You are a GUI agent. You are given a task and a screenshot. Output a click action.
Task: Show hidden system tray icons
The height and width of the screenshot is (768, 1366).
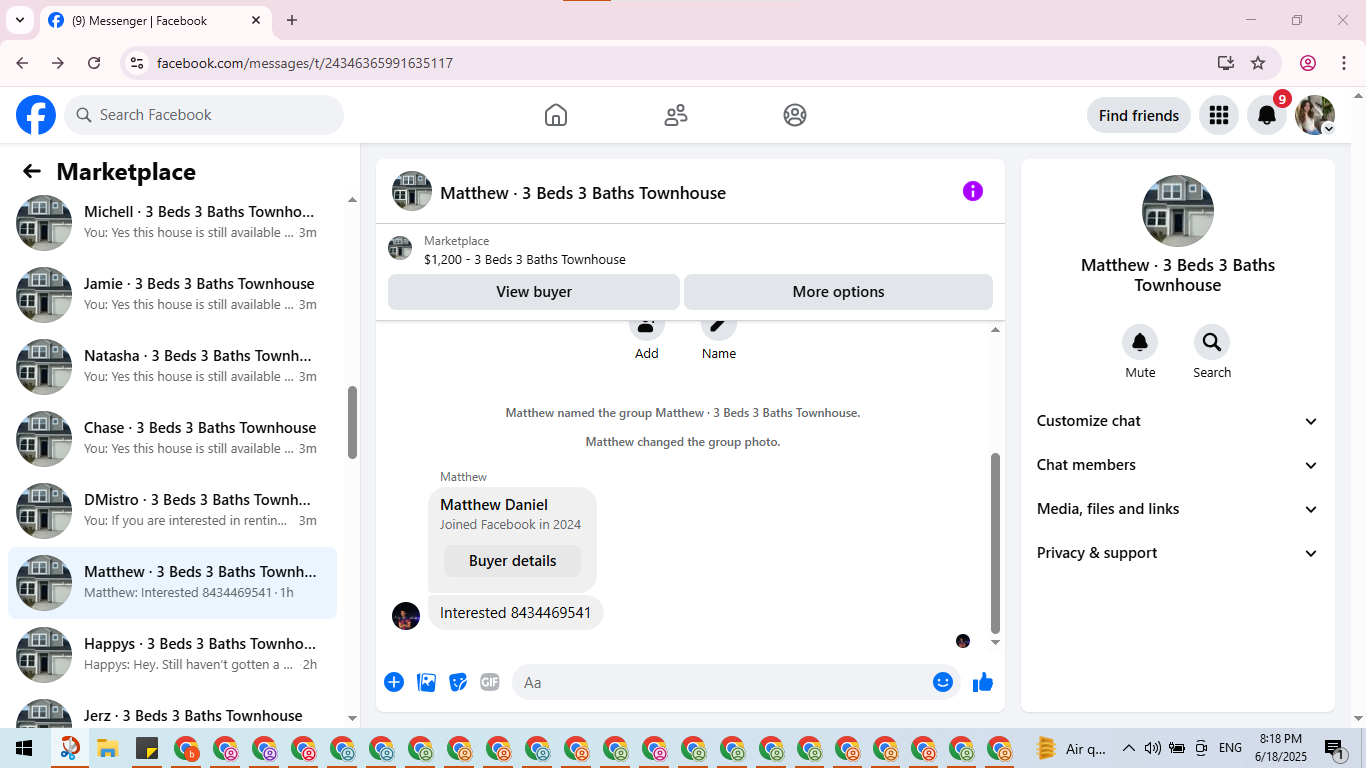[1129, 748]
